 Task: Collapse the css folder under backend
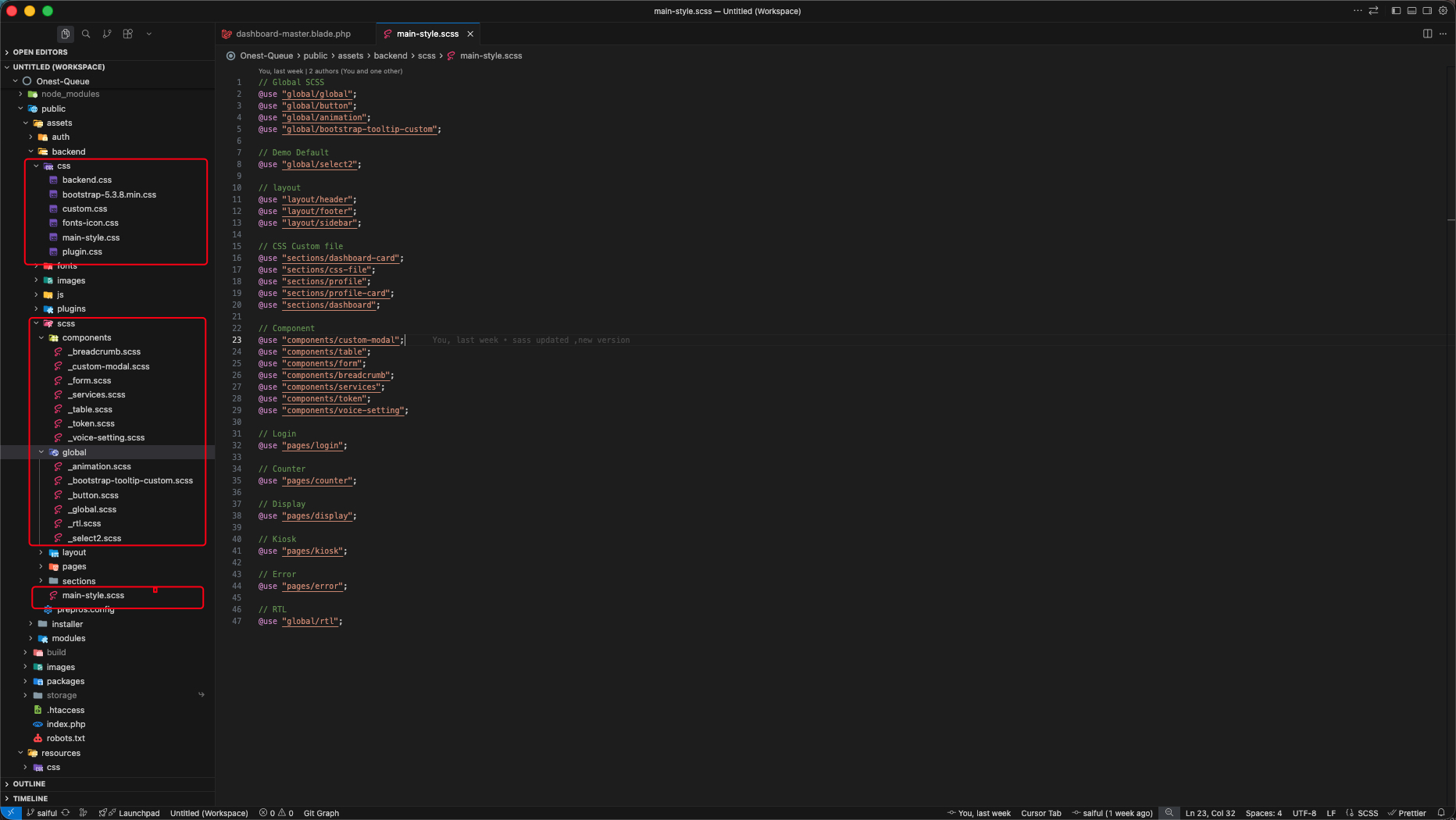pyautogui.click(x=108, y=166)
